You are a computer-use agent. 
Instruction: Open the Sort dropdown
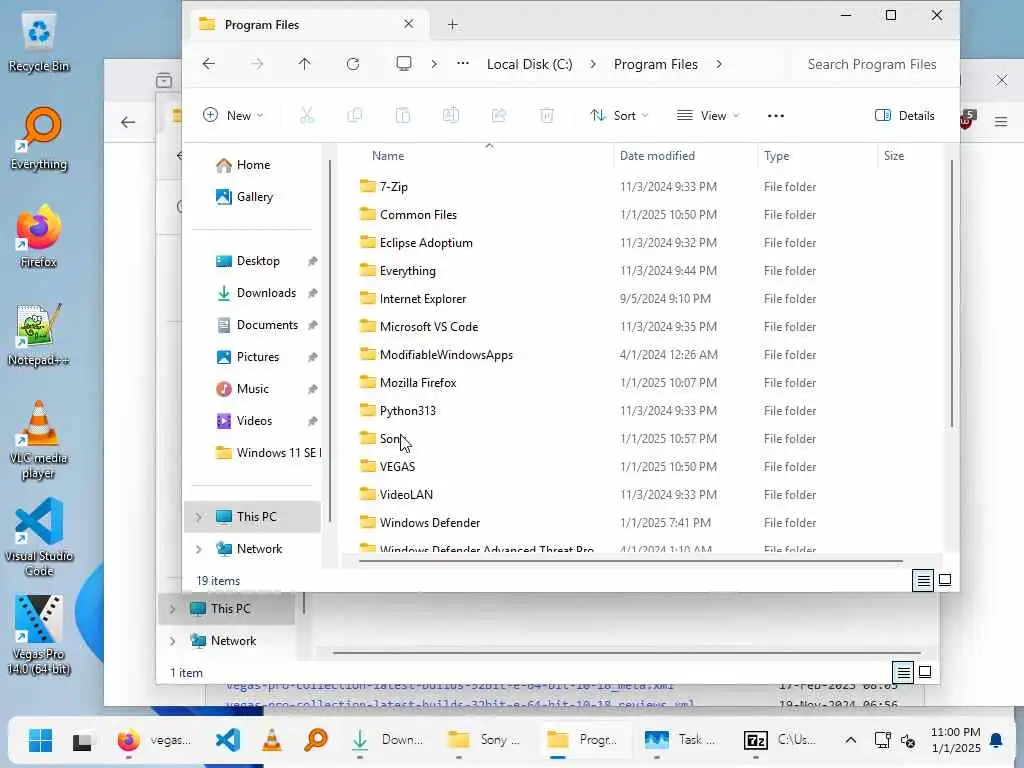[x=619, y=116]
